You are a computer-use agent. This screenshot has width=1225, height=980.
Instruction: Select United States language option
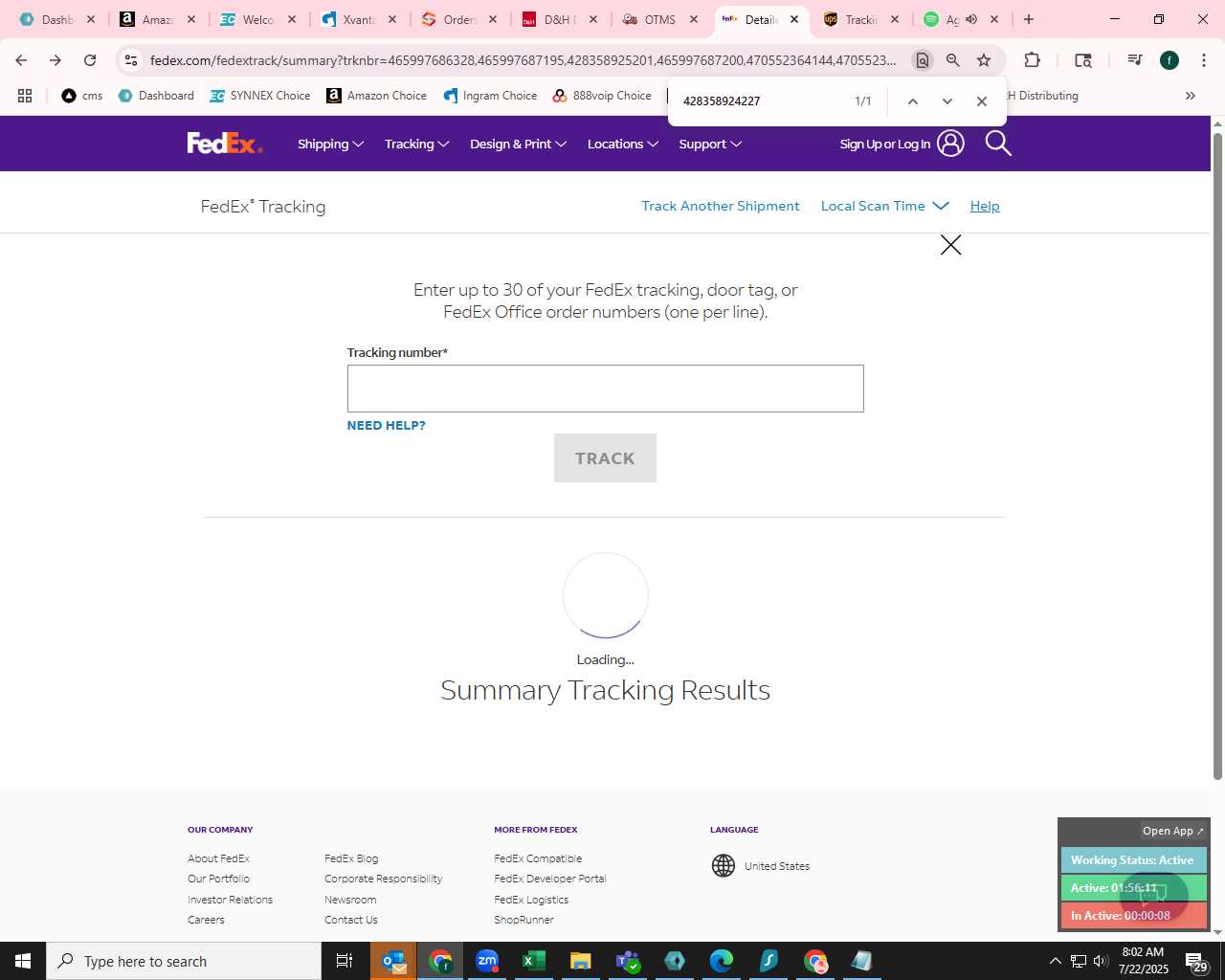[777, 866]
